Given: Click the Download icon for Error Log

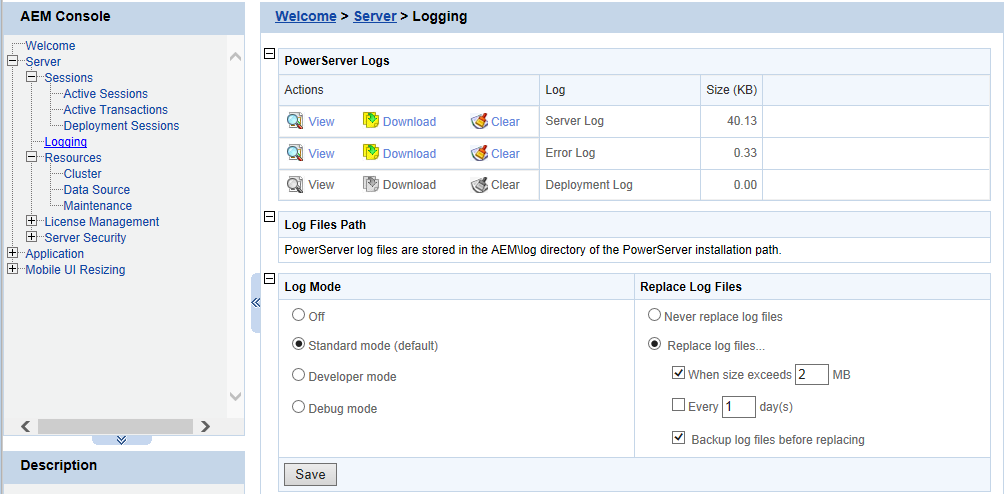Looking at the screenshot, I should 370,153.
